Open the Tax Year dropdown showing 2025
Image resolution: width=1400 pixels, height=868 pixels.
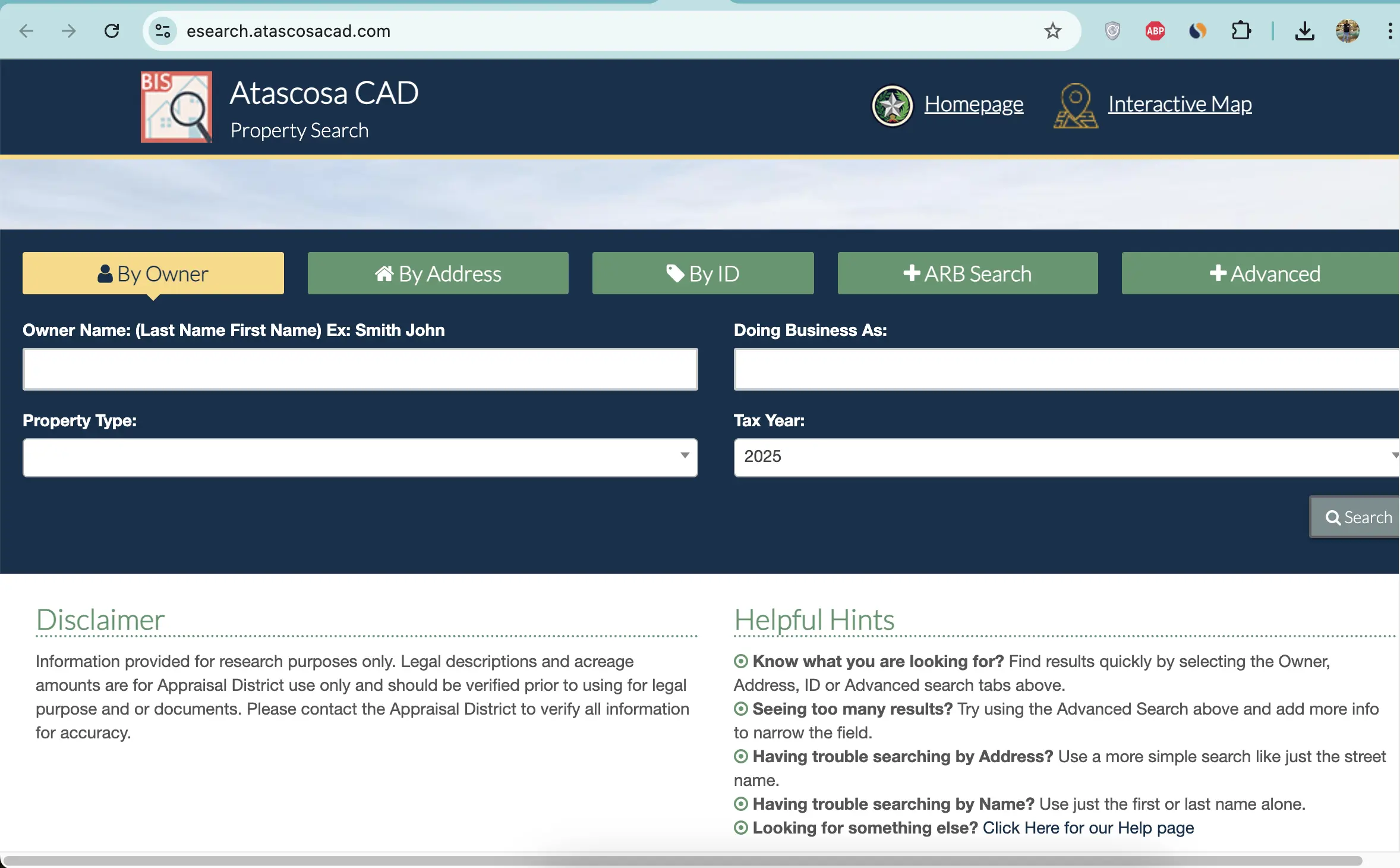click(x=1066, y=457)
